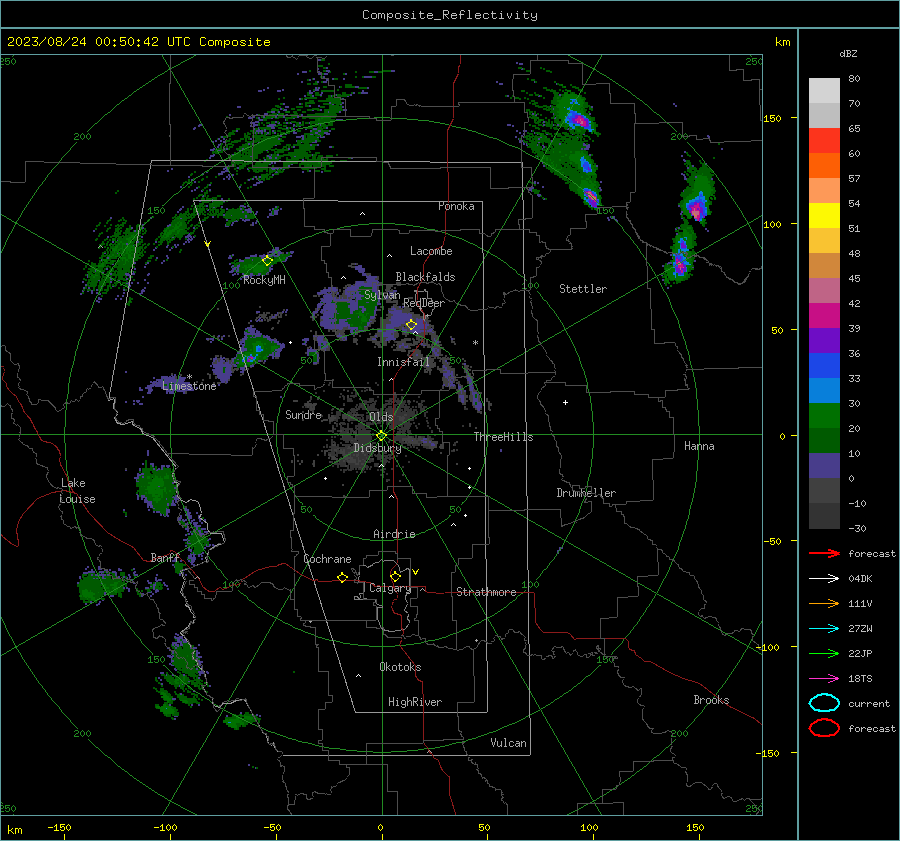The height and width of the screenshot is (841, 900).
Task: Click the Cochrane city label
Action: point(327,559)
